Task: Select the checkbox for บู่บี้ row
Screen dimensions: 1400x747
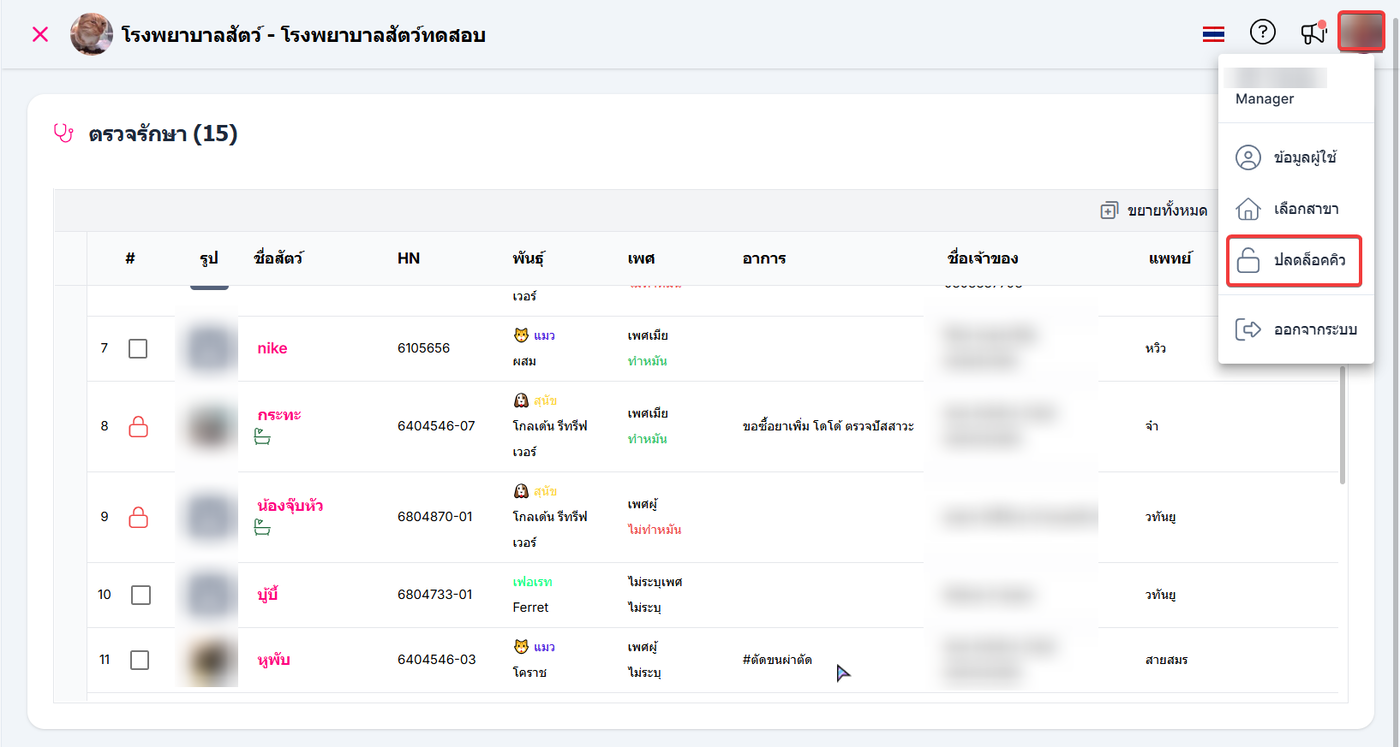Action: (x=141, y=595)
